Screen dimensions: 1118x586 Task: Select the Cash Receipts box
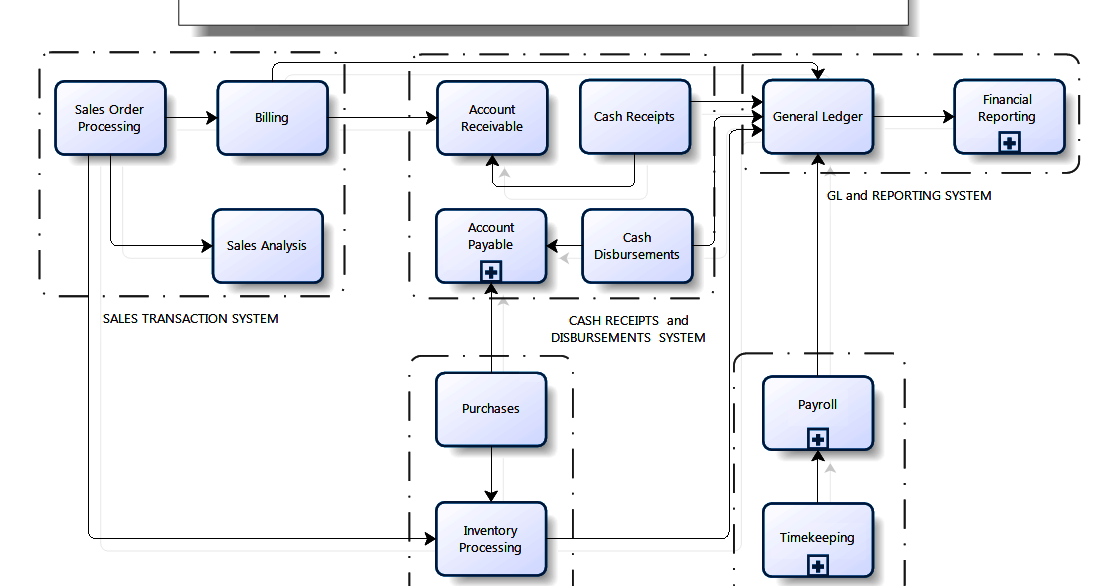pos(635,117)
